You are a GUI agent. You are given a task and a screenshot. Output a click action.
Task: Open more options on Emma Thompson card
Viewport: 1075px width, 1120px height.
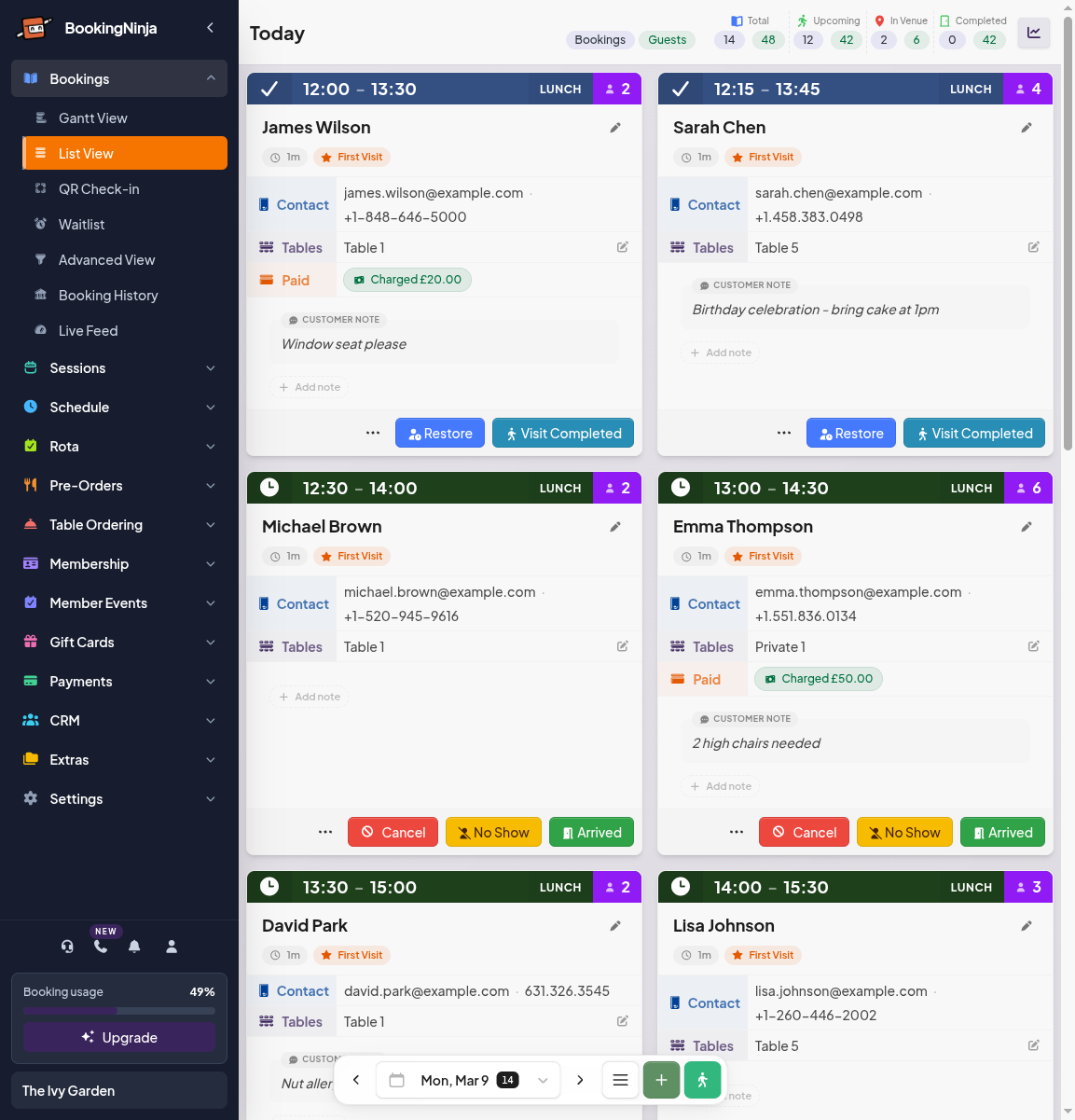coord(737,832)
